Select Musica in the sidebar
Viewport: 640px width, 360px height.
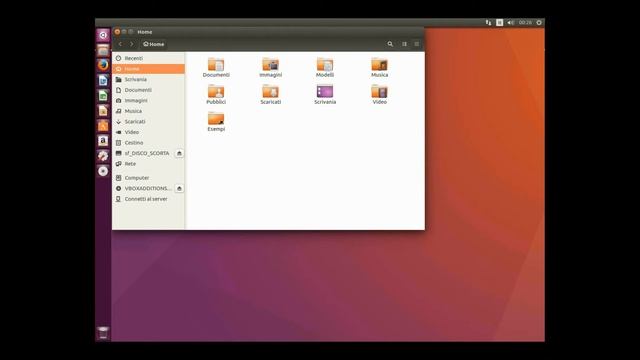pos(149,111)
